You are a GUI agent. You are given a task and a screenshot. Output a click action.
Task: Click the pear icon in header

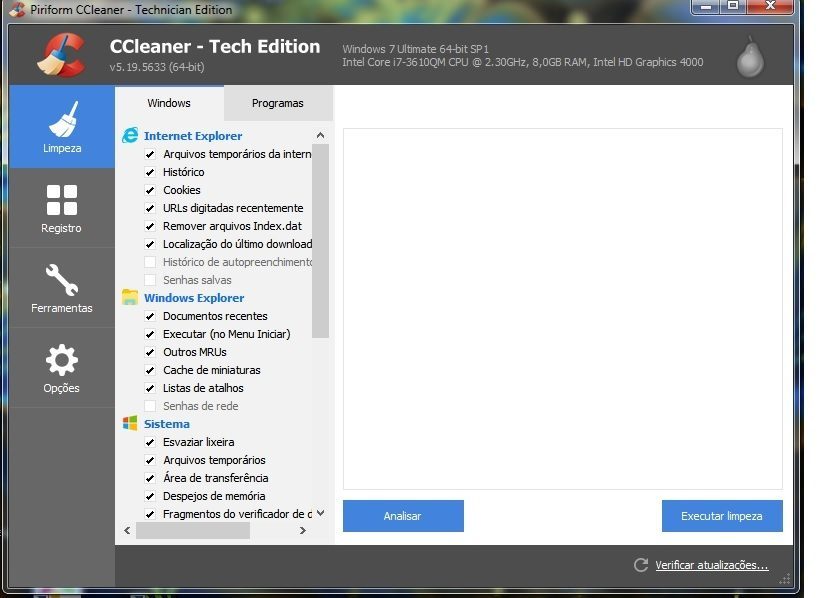pos(749,57)
